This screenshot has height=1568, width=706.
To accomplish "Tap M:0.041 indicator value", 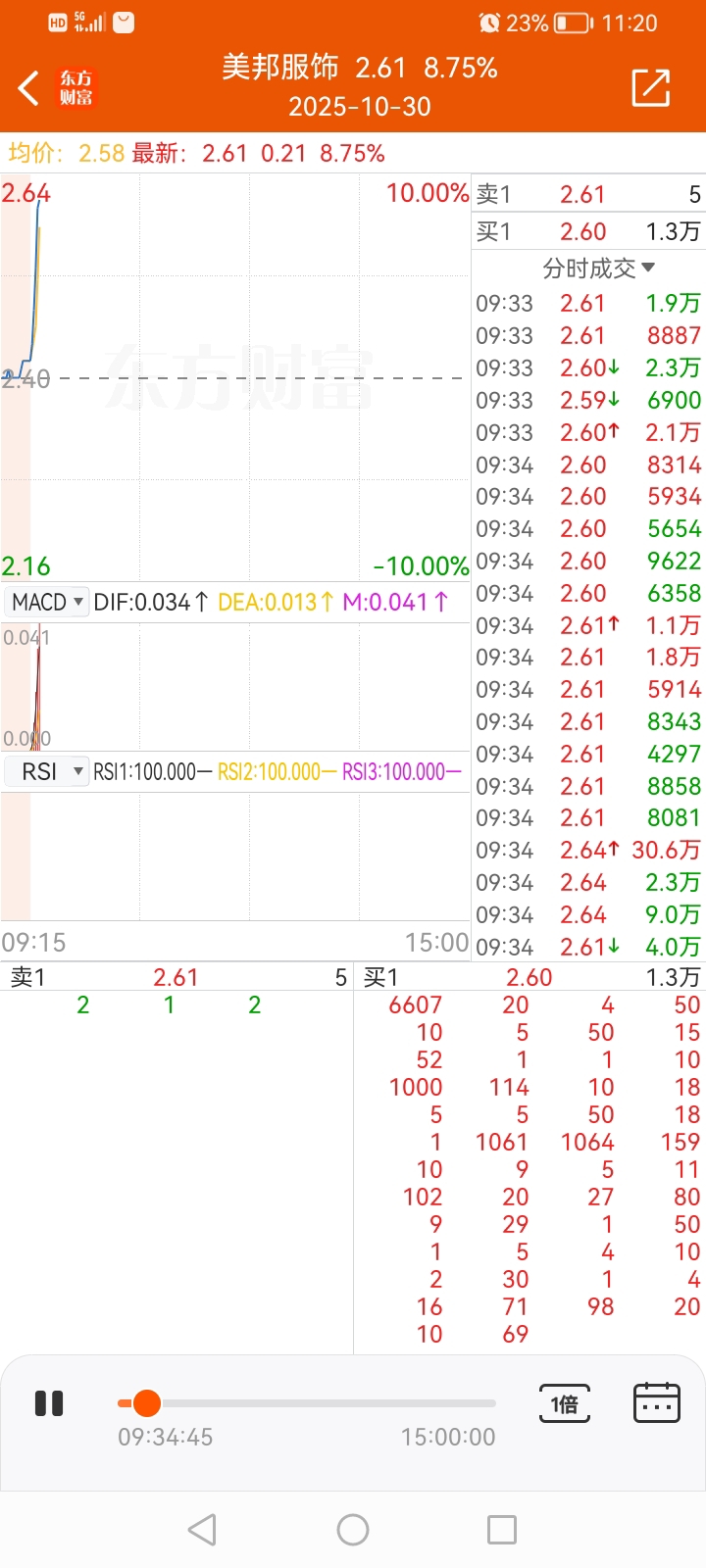I will pos(395,602).
